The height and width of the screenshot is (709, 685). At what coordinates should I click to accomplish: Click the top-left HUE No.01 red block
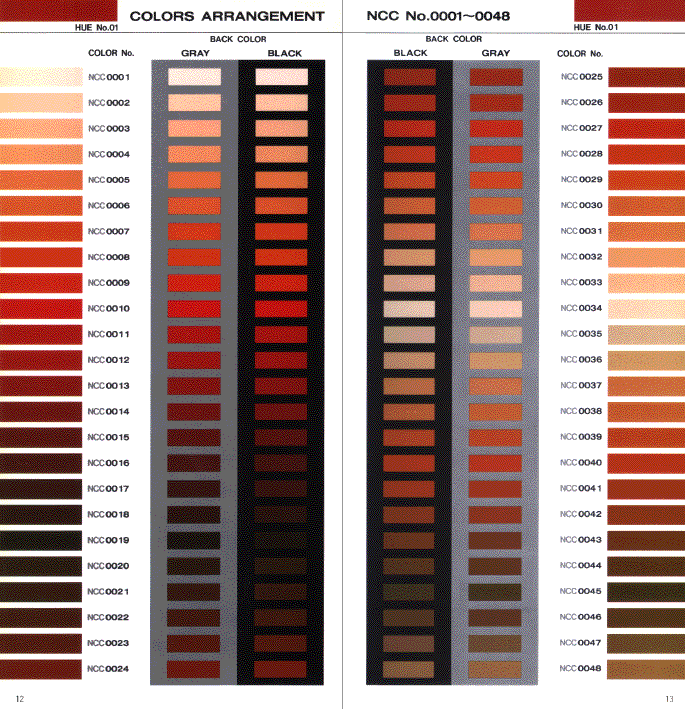coord(58,10)
